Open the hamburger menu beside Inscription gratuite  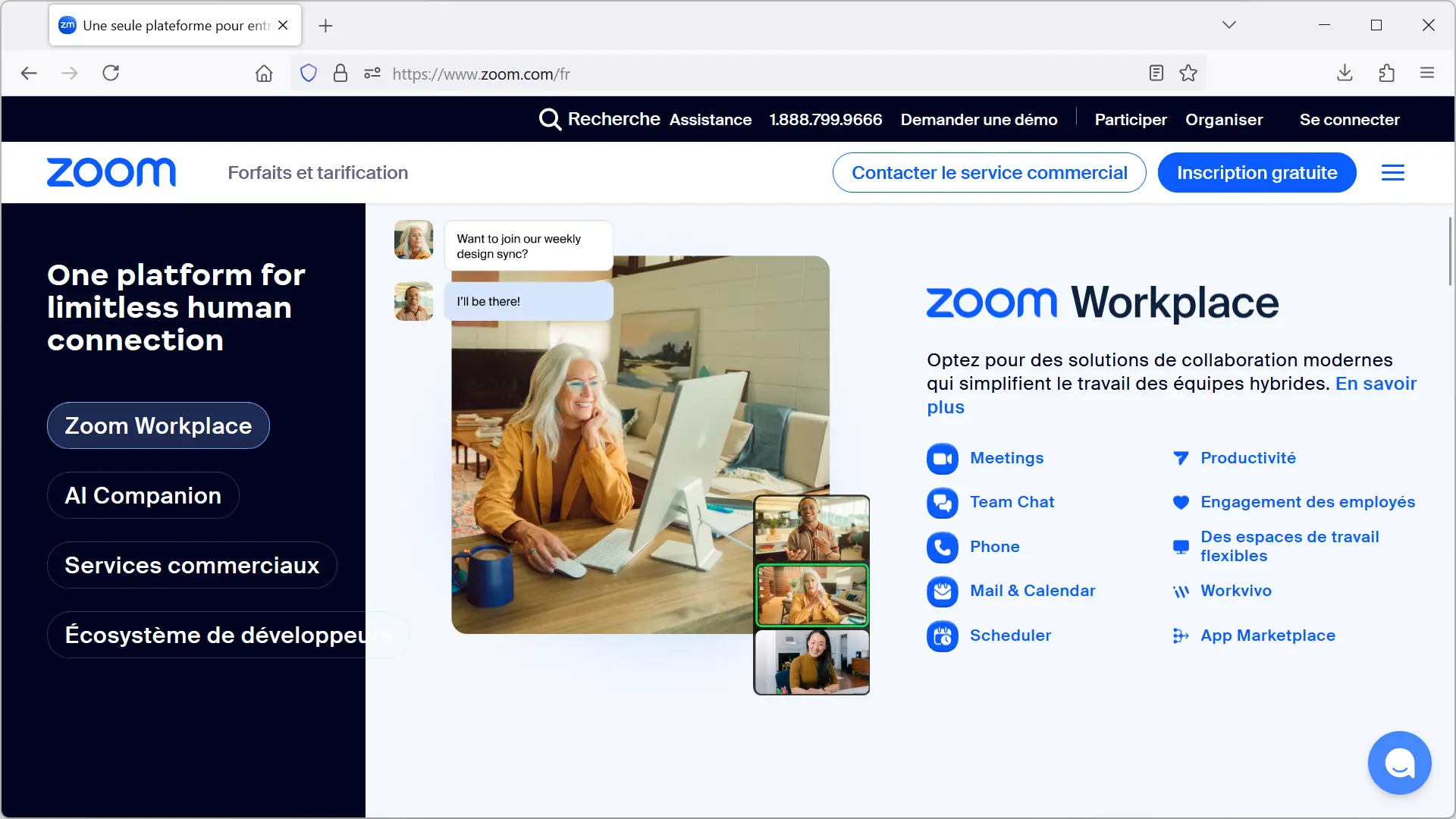tap(1393, 173)
